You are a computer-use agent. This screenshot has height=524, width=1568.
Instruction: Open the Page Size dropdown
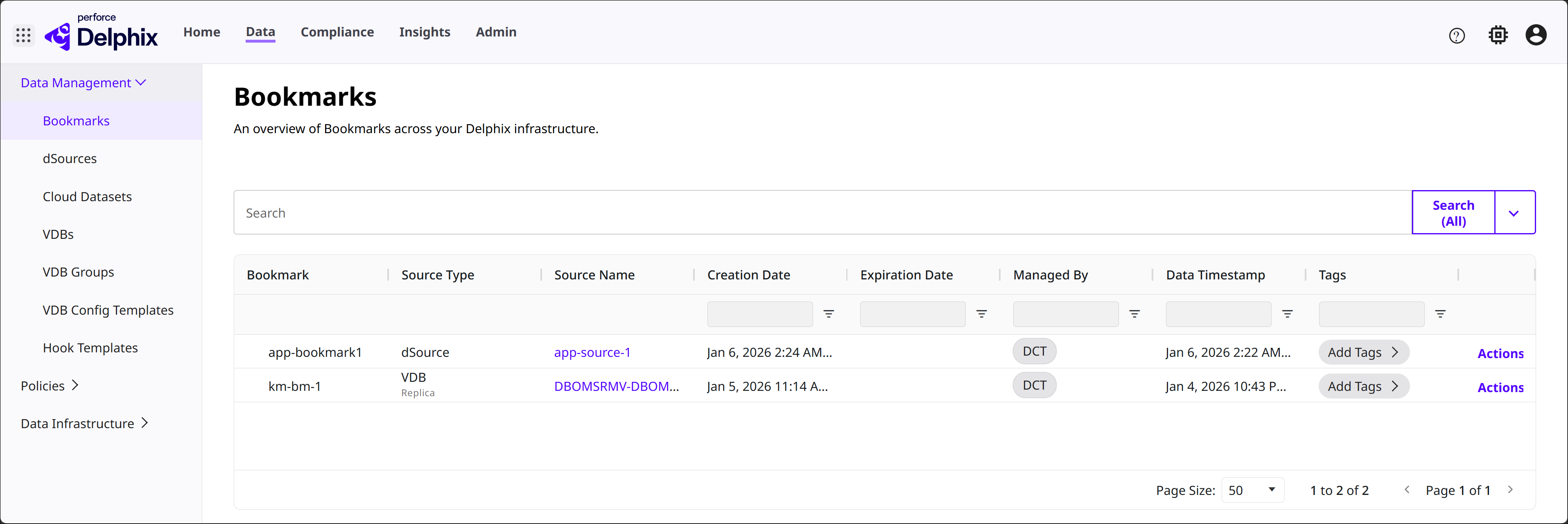point(1252,490)
